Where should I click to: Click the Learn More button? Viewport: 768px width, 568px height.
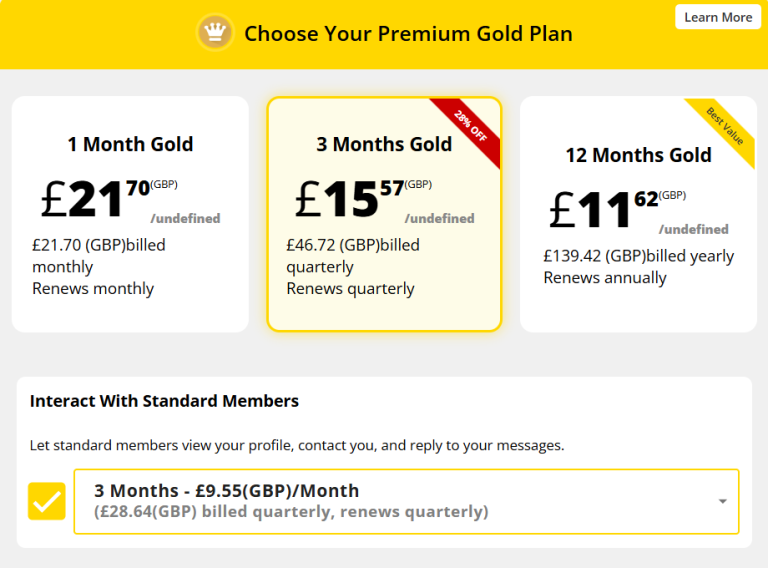717,17
